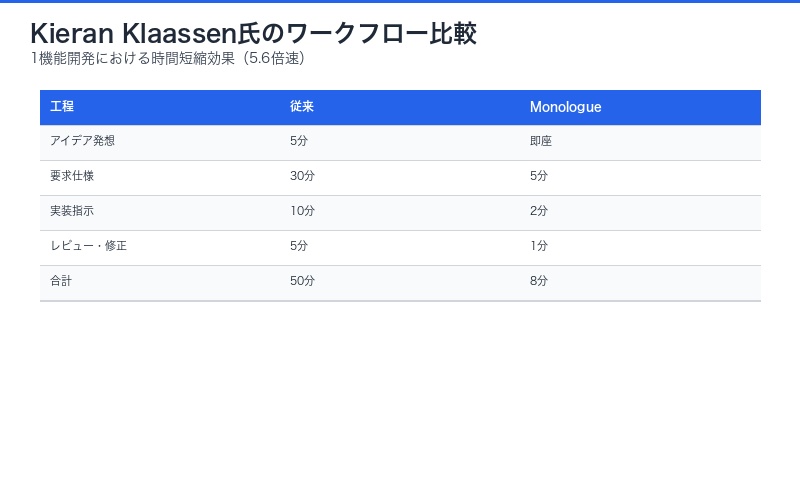
Task: Select the '要求仕様' row label
Action: coord(72,177)
